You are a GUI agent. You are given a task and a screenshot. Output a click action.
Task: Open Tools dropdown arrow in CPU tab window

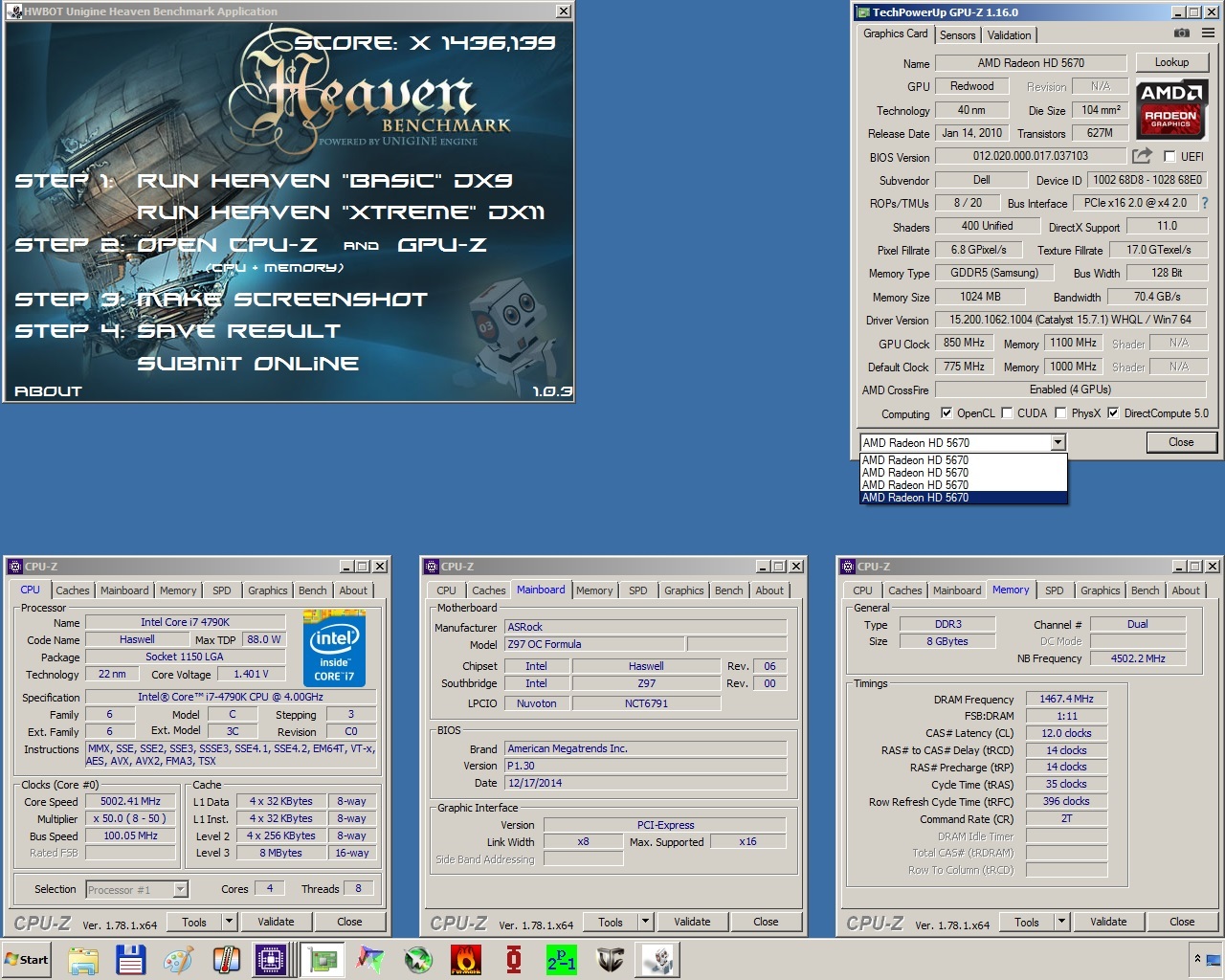pyautogui.click(x=229, y=922)
